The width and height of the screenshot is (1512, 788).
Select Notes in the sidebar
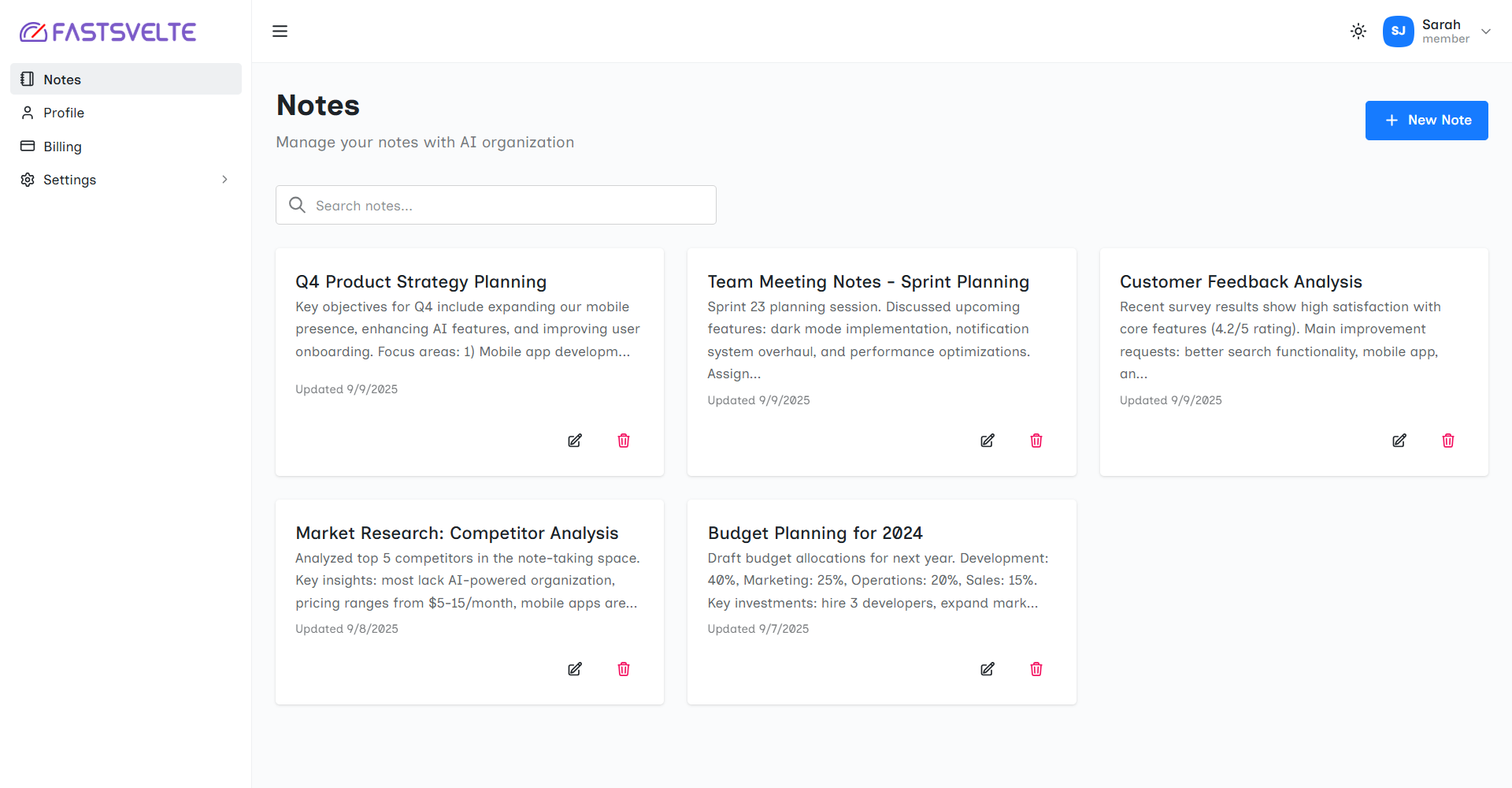click(62, 80)
